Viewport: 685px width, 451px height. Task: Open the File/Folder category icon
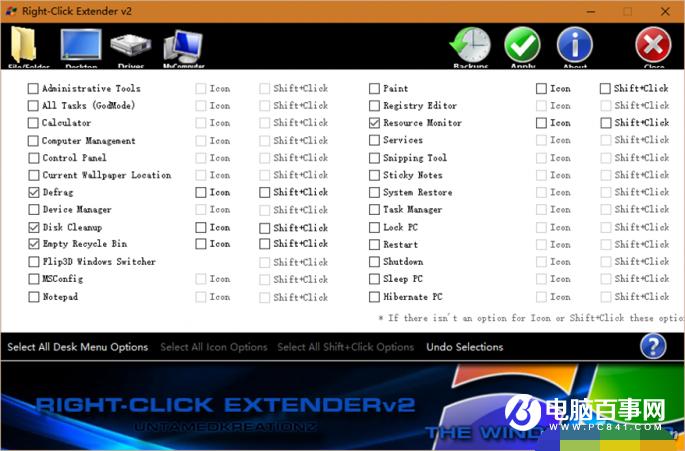click(24, 45)
